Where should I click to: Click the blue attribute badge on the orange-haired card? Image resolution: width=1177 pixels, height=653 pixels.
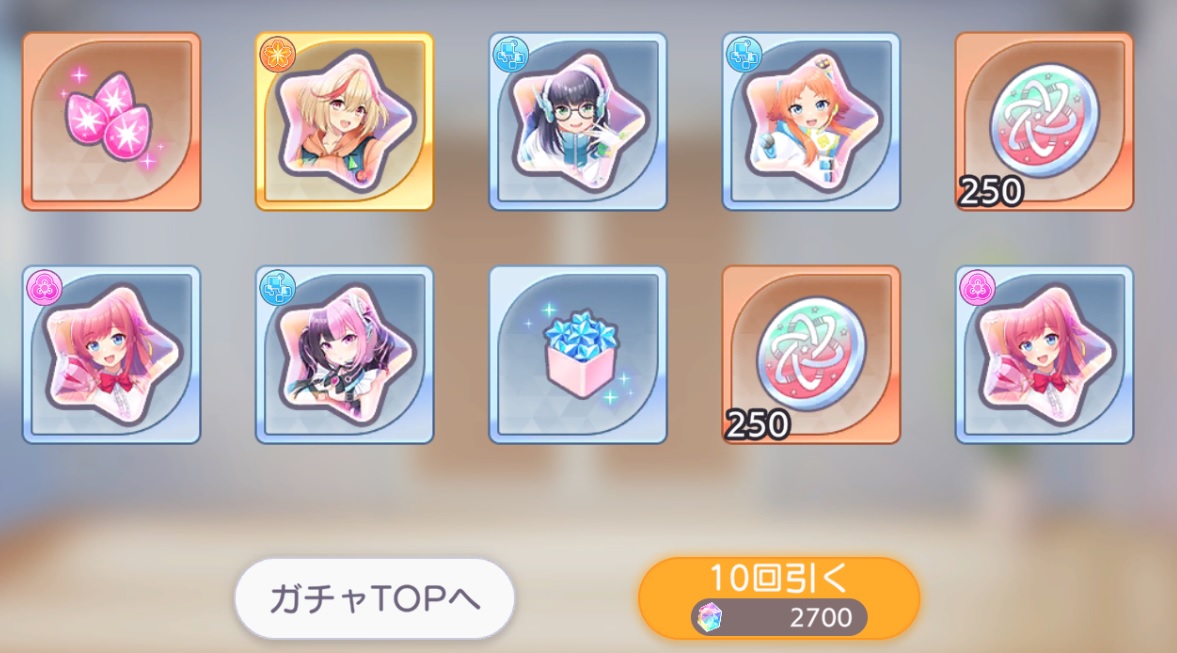[744, 55]
